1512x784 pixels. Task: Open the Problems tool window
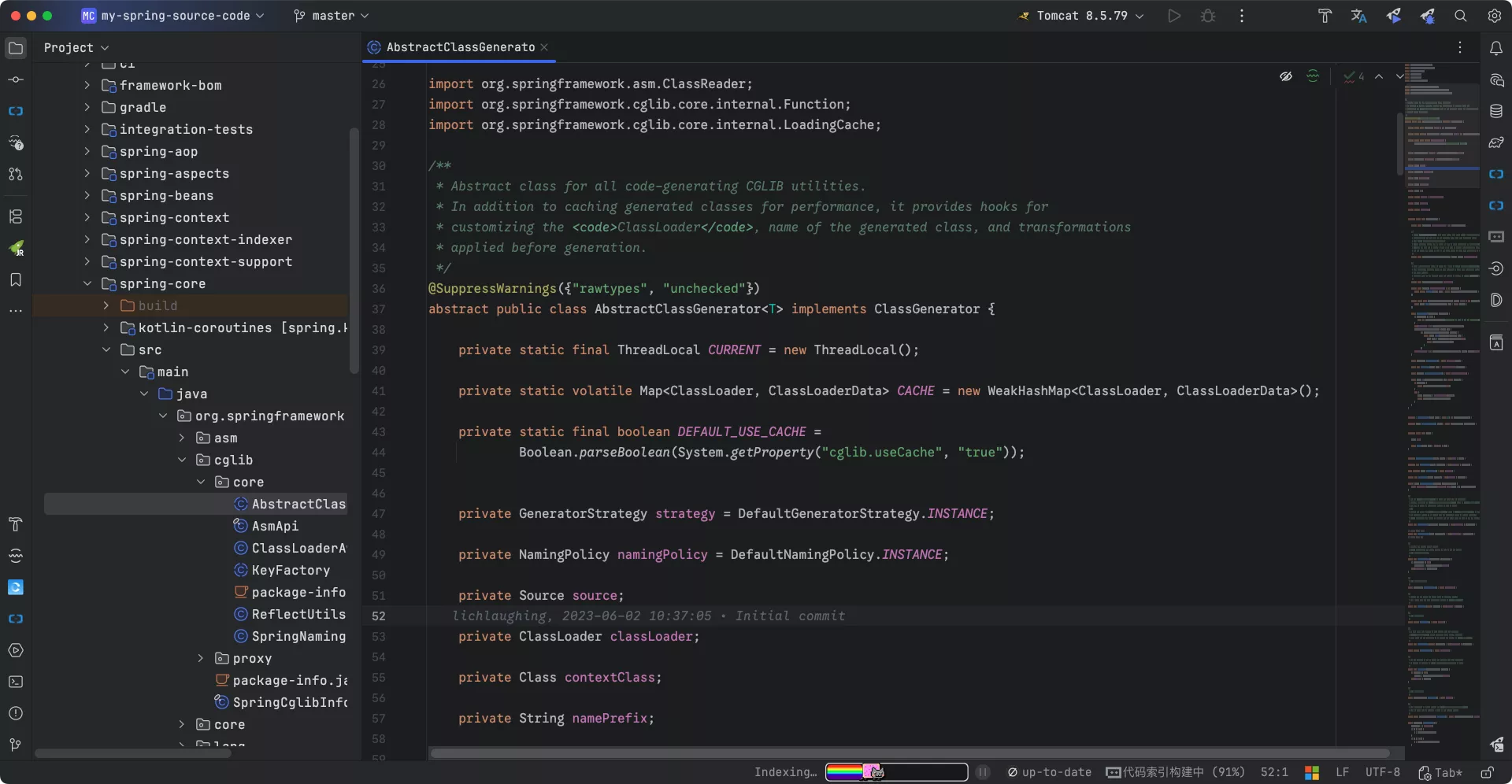pos(16,713)
